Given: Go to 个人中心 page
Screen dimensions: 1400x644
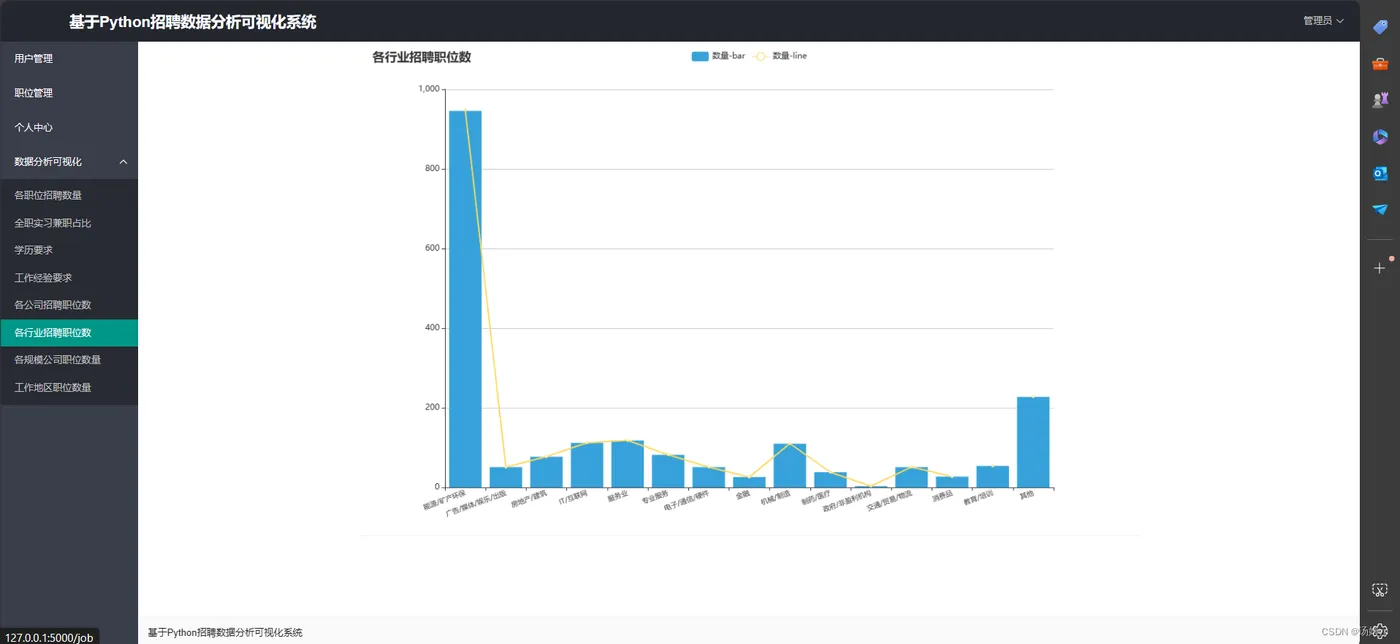Looking at the screenshot, I should pos(69,128).
